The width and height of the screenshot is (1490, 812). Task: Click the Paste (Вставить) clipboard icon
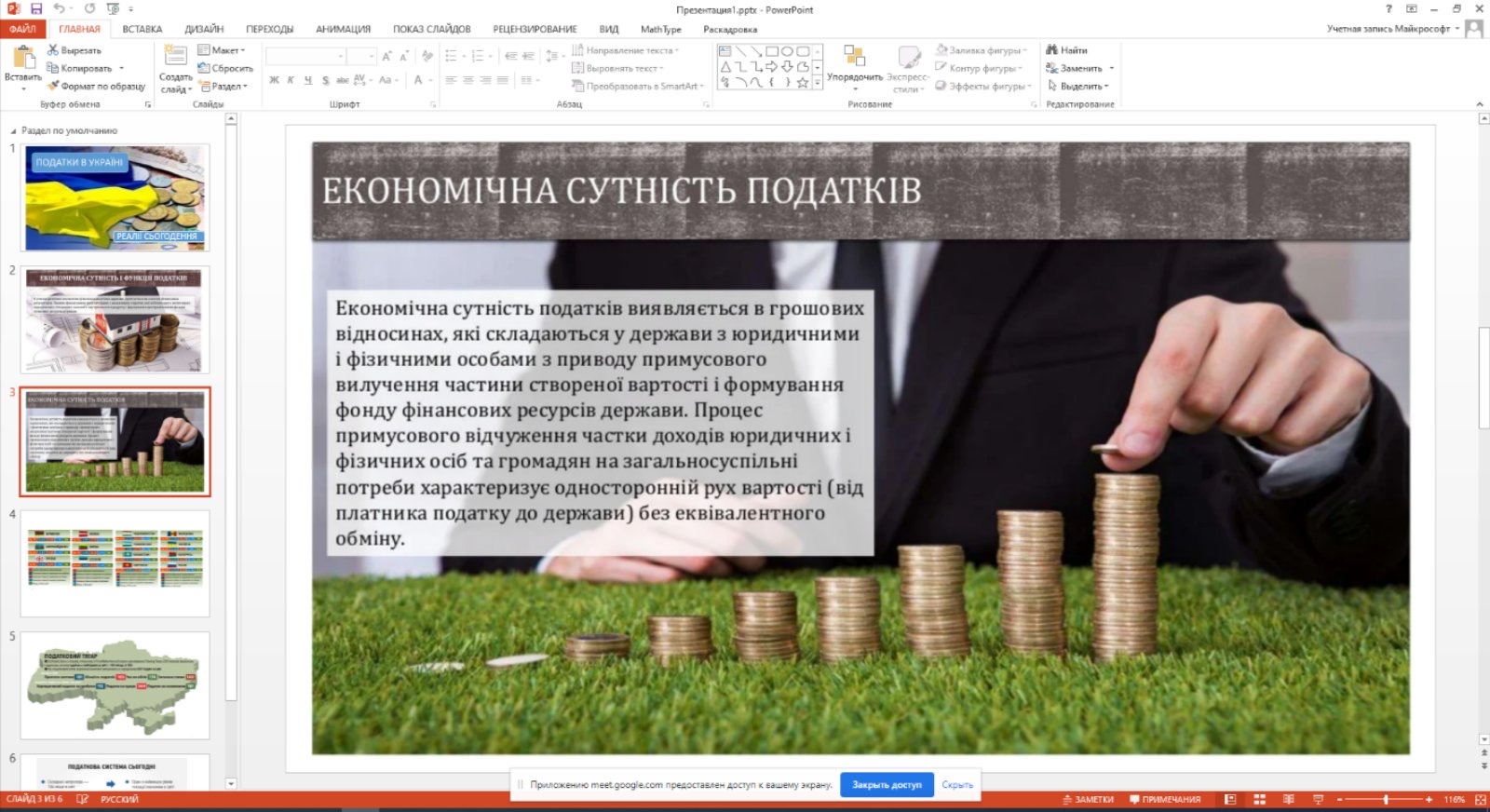click(22, 59)
